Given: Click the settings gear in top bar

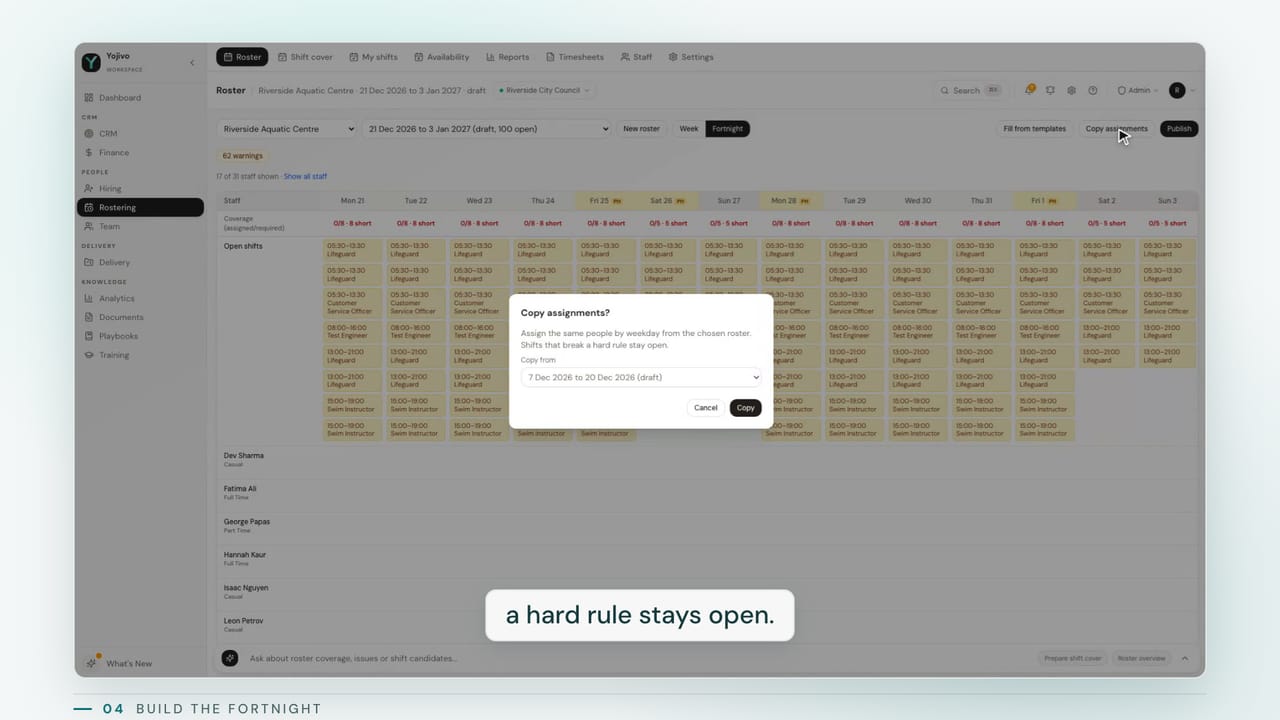Looking at the screenshot, I should 1071,90.
